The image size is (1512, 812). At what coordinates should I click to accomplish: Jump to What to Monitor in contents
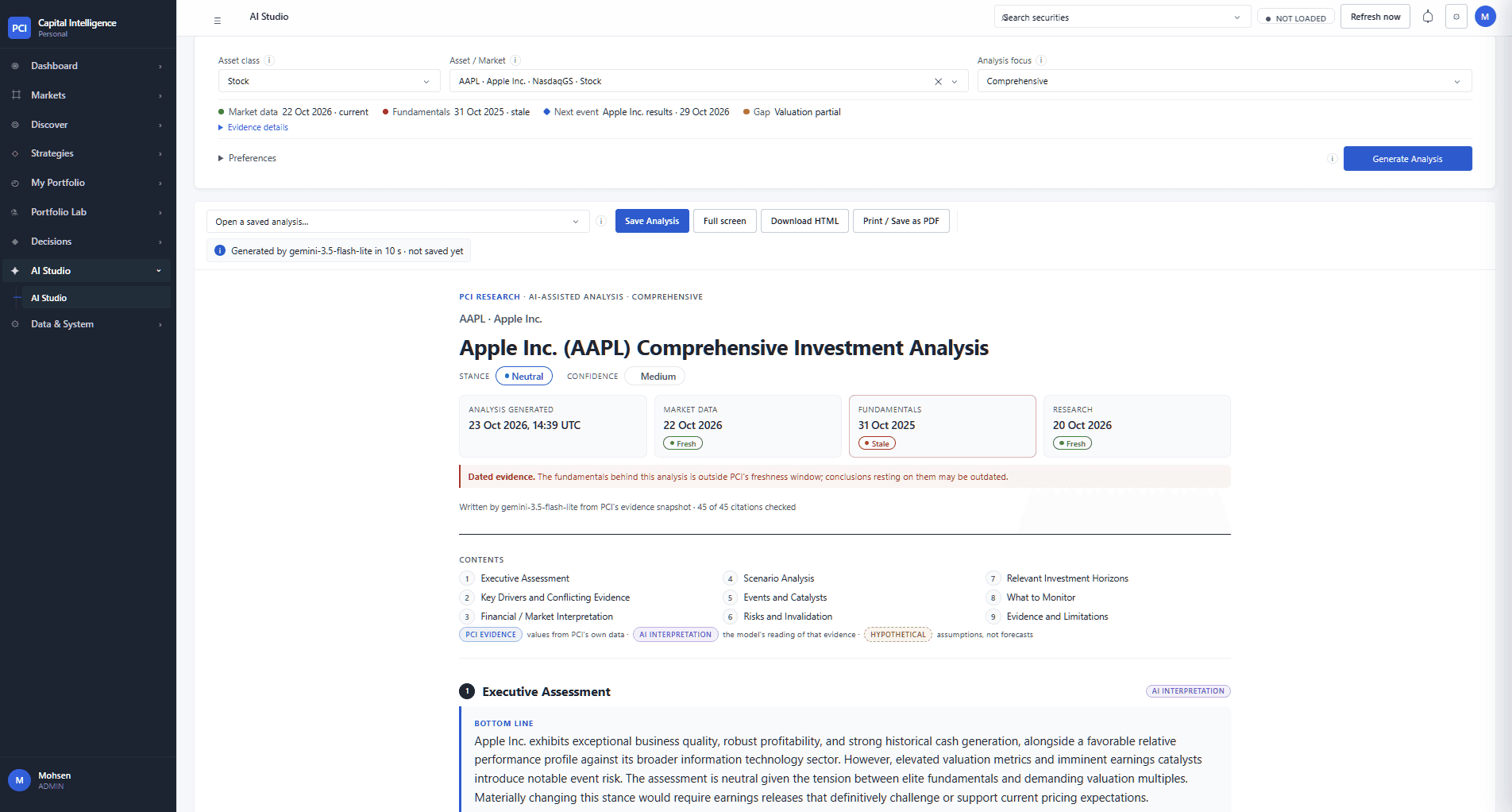[1040, 597]
